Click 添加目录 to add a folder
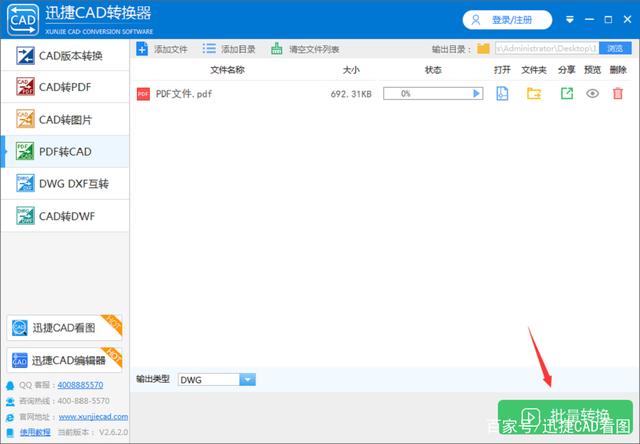The image size is (640, 444). (x=229, y=49)
